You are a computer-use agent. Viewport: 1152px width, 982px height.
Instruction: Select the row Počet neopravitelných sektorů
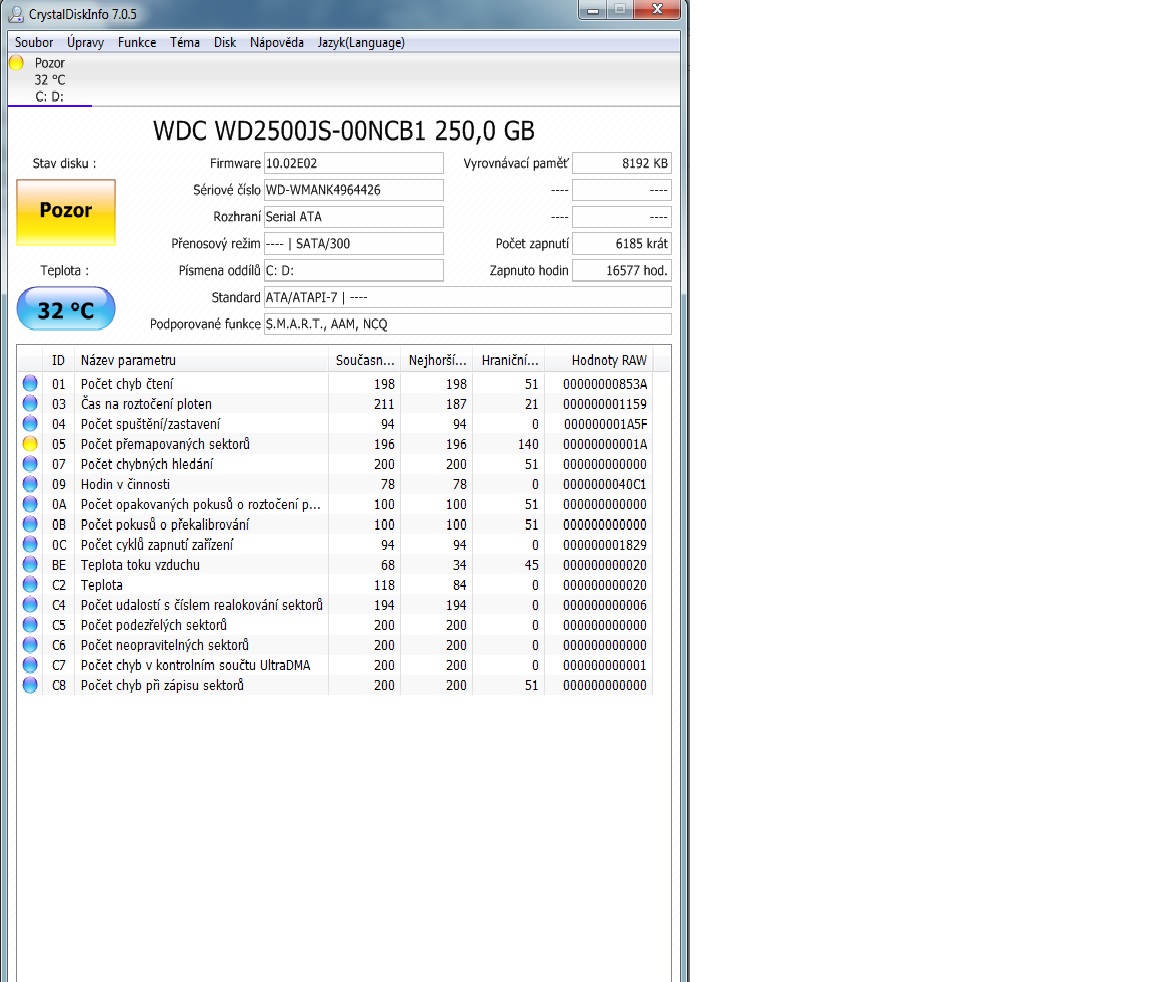coord(334,645)
